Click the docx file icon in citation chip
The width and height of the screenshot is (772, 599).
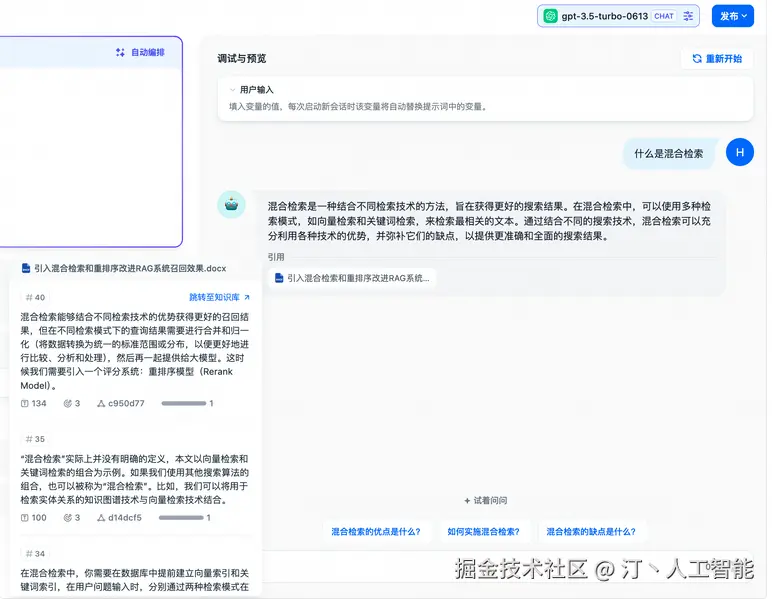coord(279,278)
